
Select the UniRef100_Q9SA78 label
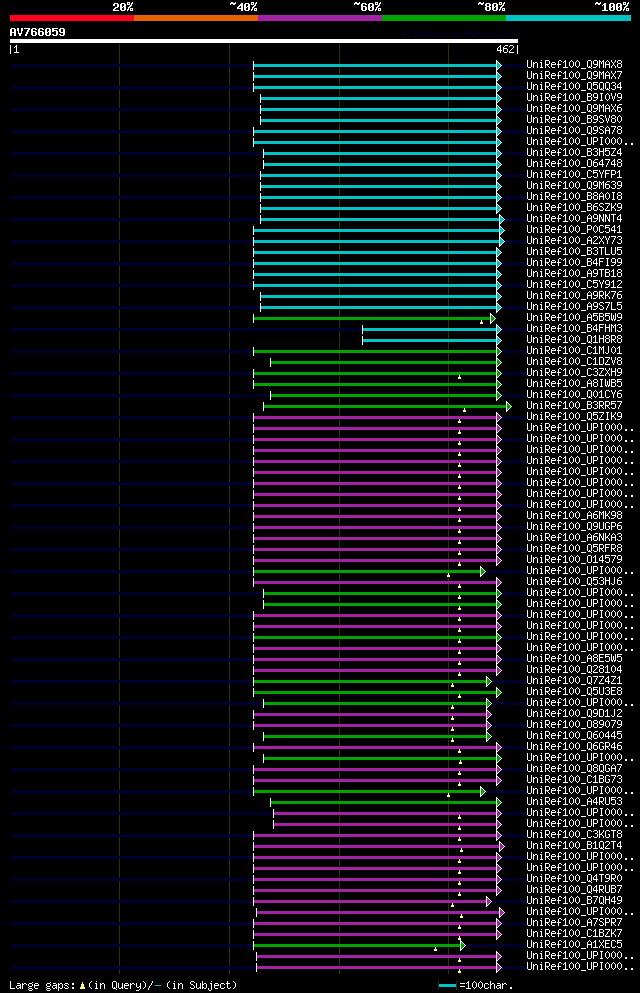point(574,130)
